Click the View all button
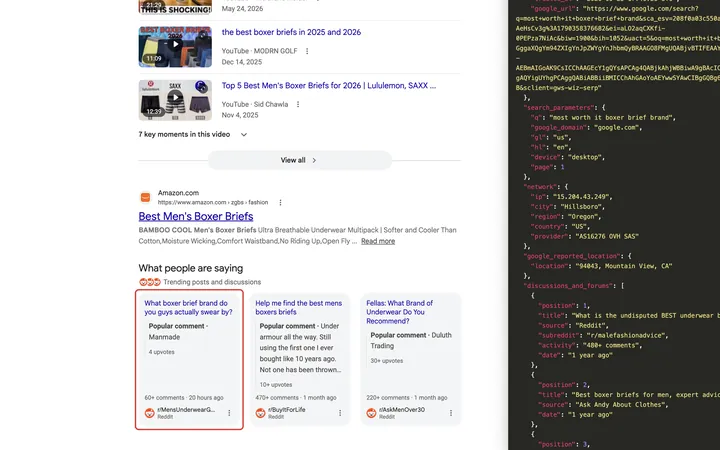Screen dimensions: 720x450 pos(299,160)
